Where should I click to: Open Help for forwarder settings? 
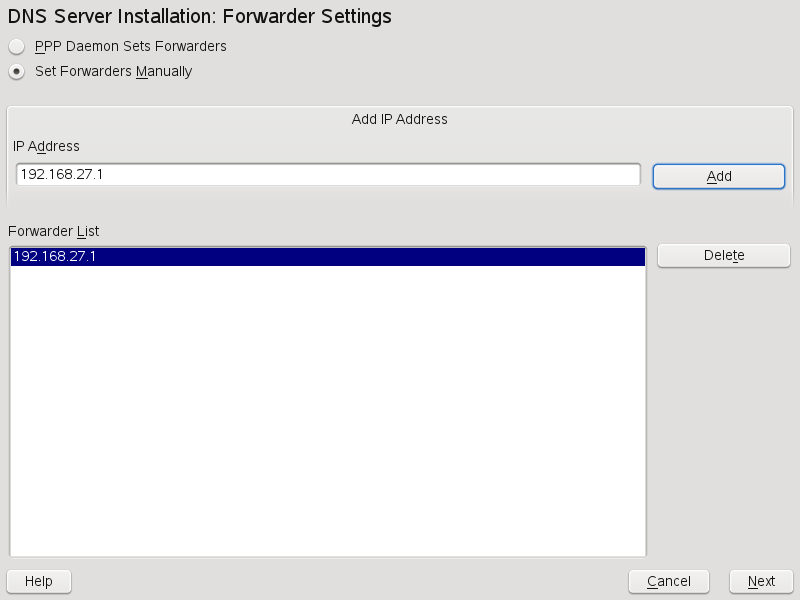[x=39, y=581]
